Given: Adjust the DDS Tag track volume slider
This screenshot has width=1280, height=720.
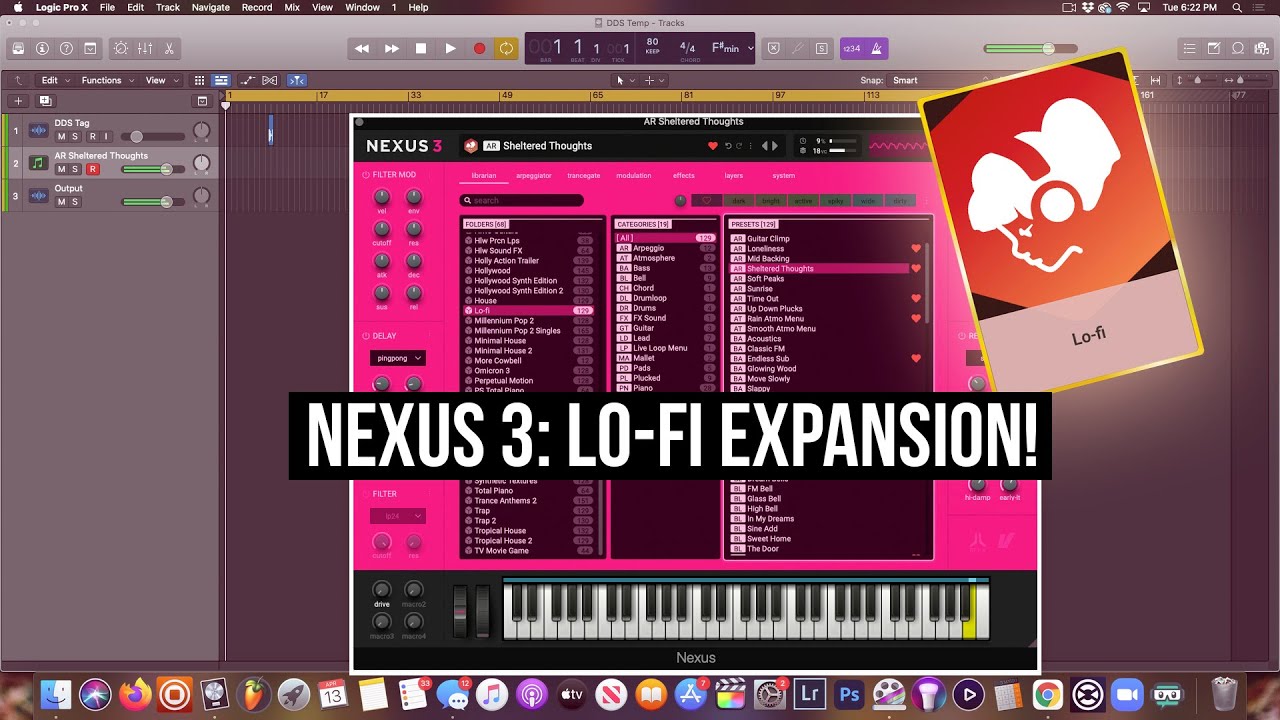Looking at the screenshot, I should pos(153,136).
